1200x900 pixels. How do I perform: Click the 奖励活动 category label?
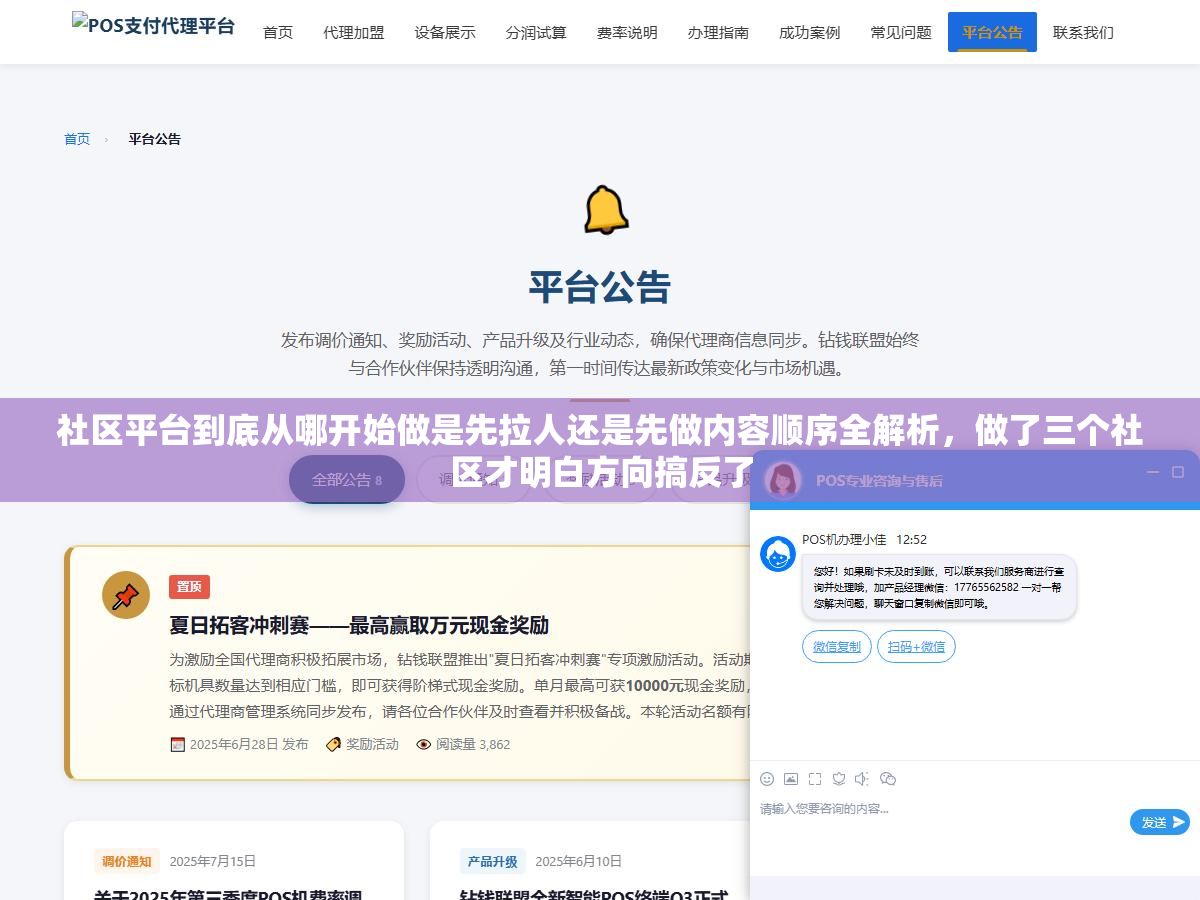coord(372,744)
